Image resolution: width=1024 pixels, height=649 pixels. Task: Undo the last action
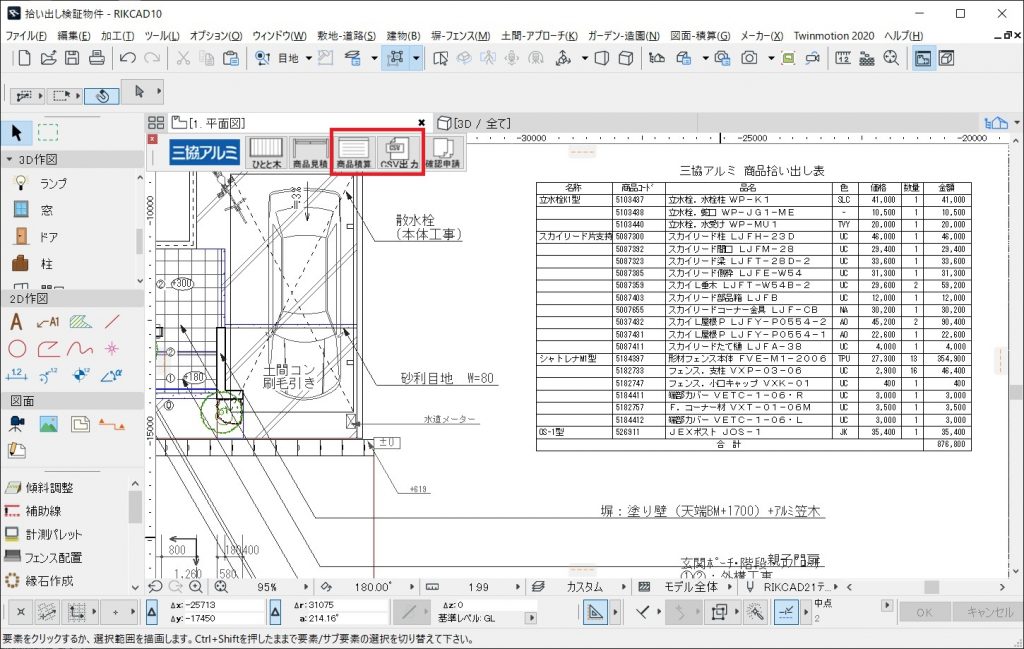pyautogui.click(x=127, y=58)
